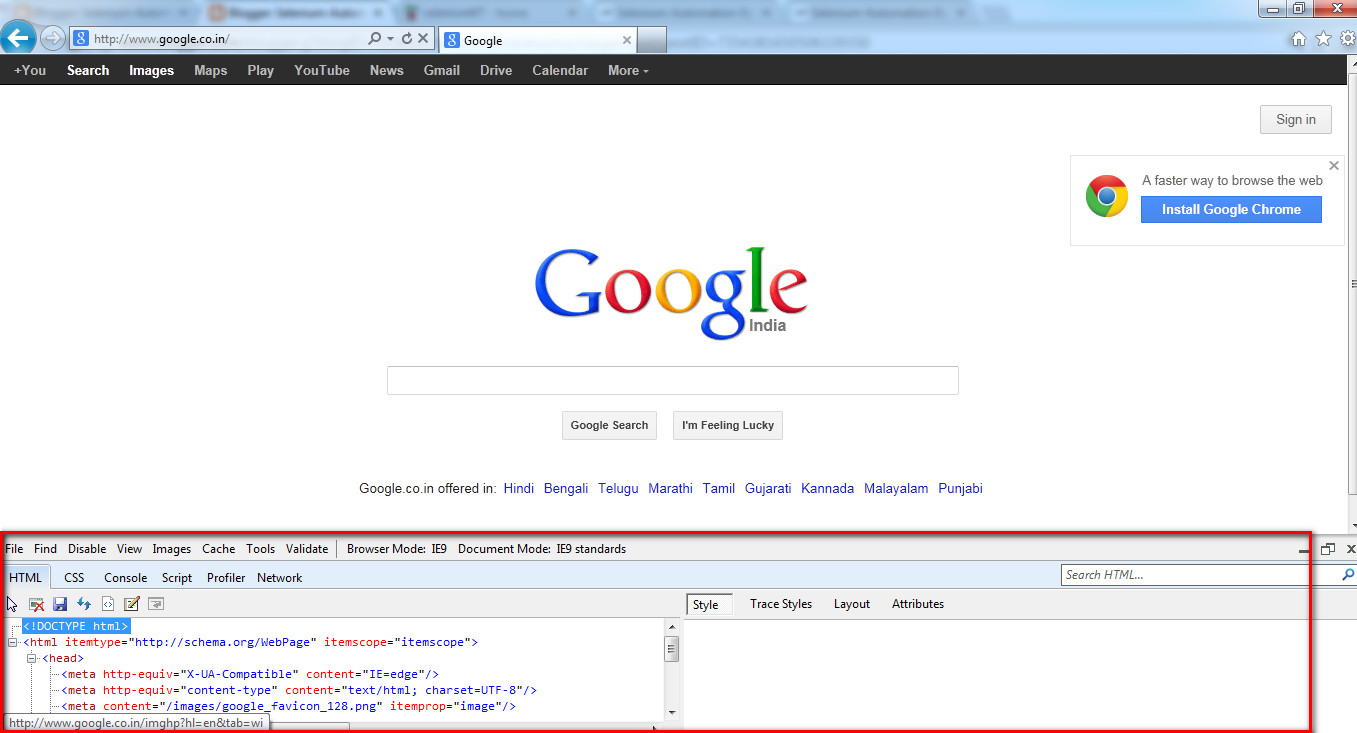Open Favorites via the star icon

click(1323, 39)
